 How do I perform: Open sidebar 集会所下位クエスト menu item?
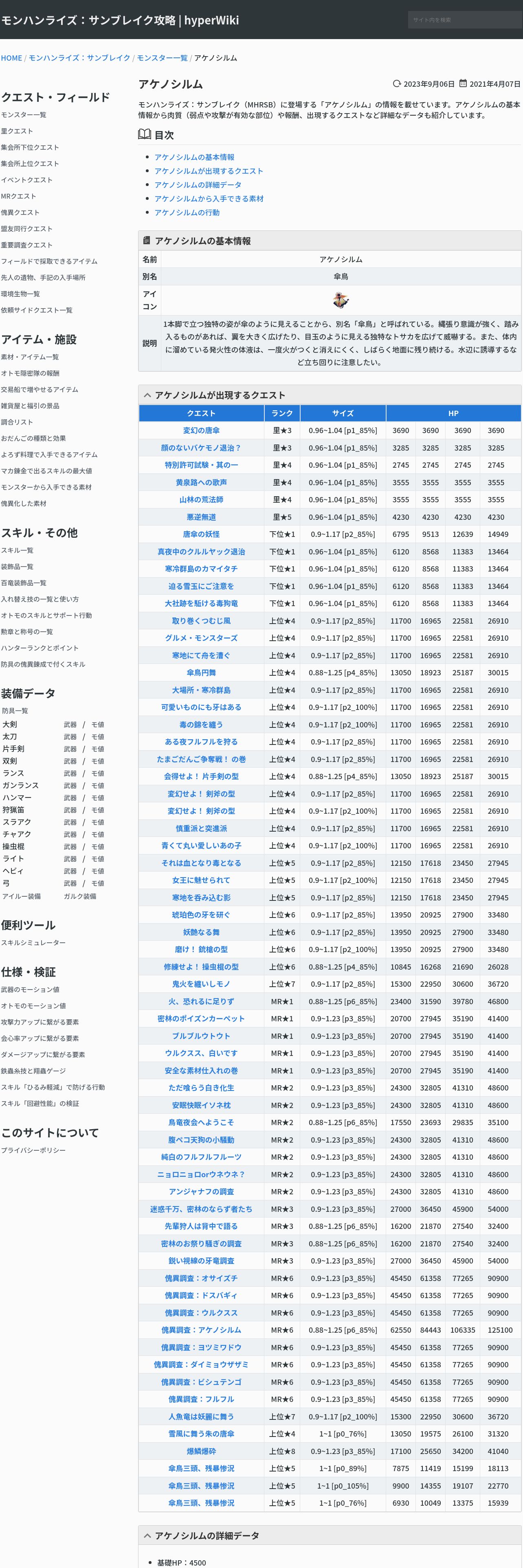(x=30, y=147)
